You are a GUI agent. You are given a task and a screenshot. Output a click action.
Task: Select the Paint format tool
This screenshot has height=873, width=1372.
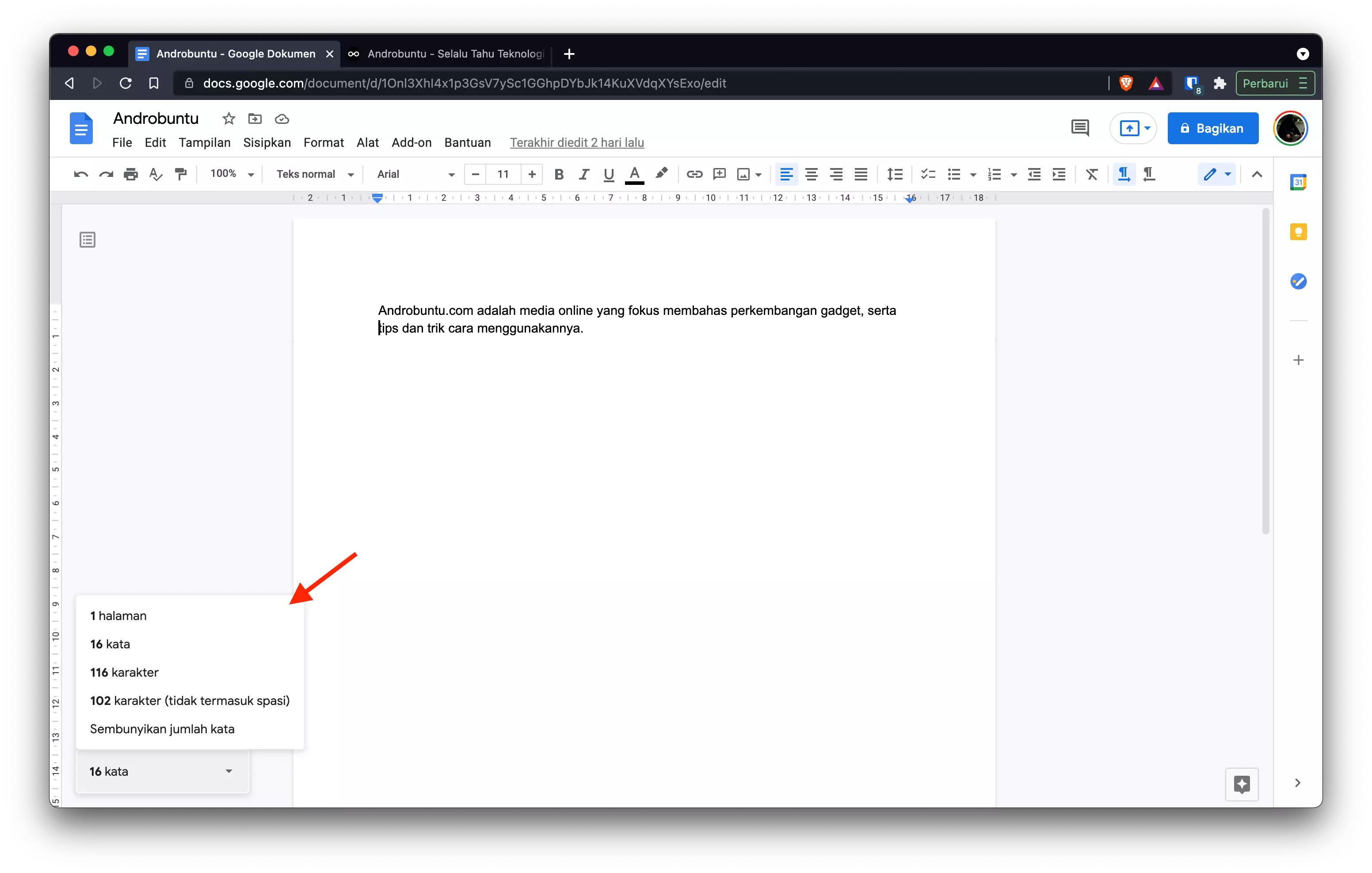click(181, 174)
